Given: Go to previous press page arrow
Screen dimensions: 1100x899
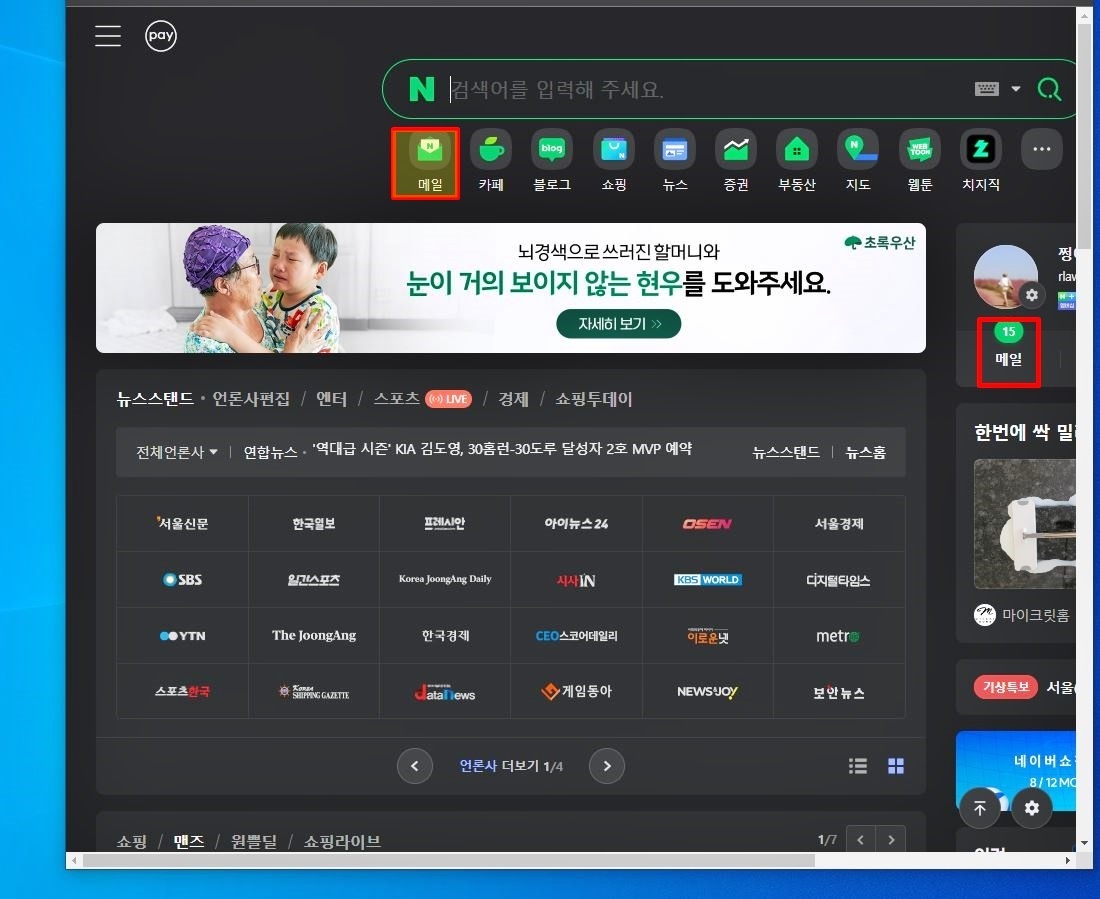Looking at the screenshot, I should point(415,766).
